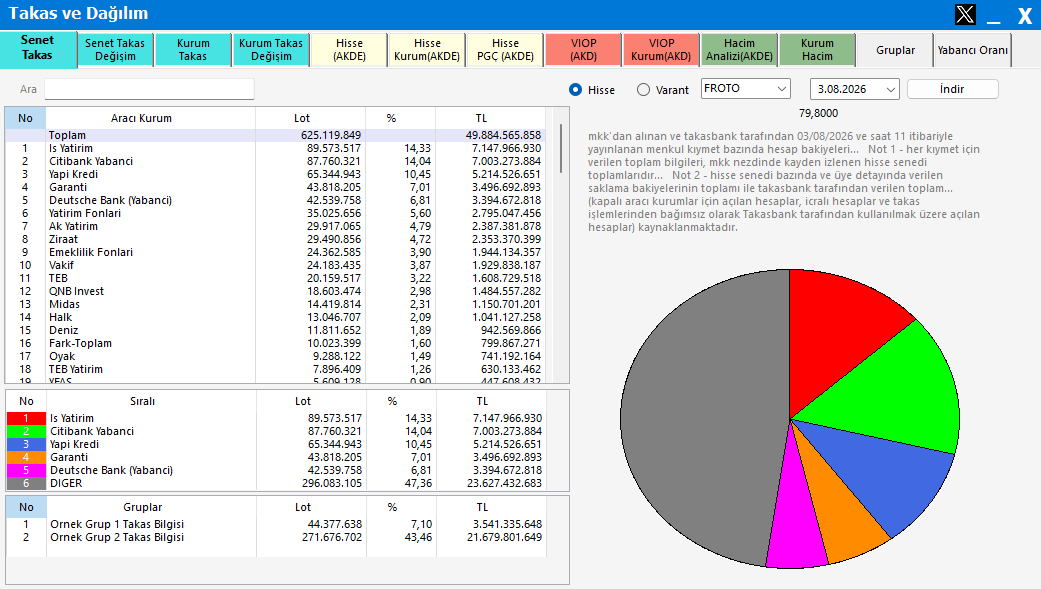Click the magenta swatch for Deutsche Bank
1041x589 pixels.
(x=26, y=470)
